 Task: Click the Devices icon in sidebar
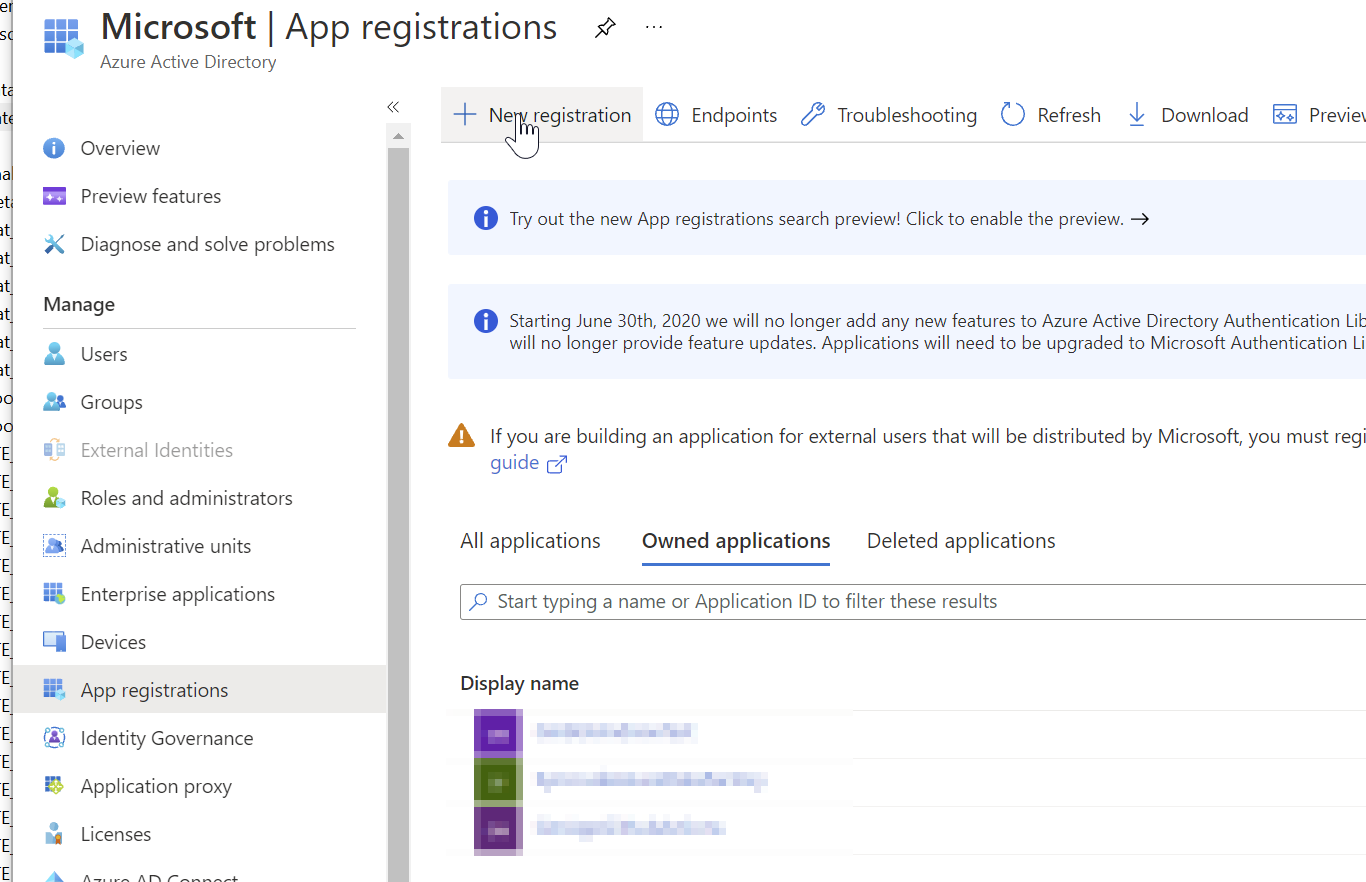(54, 642)
